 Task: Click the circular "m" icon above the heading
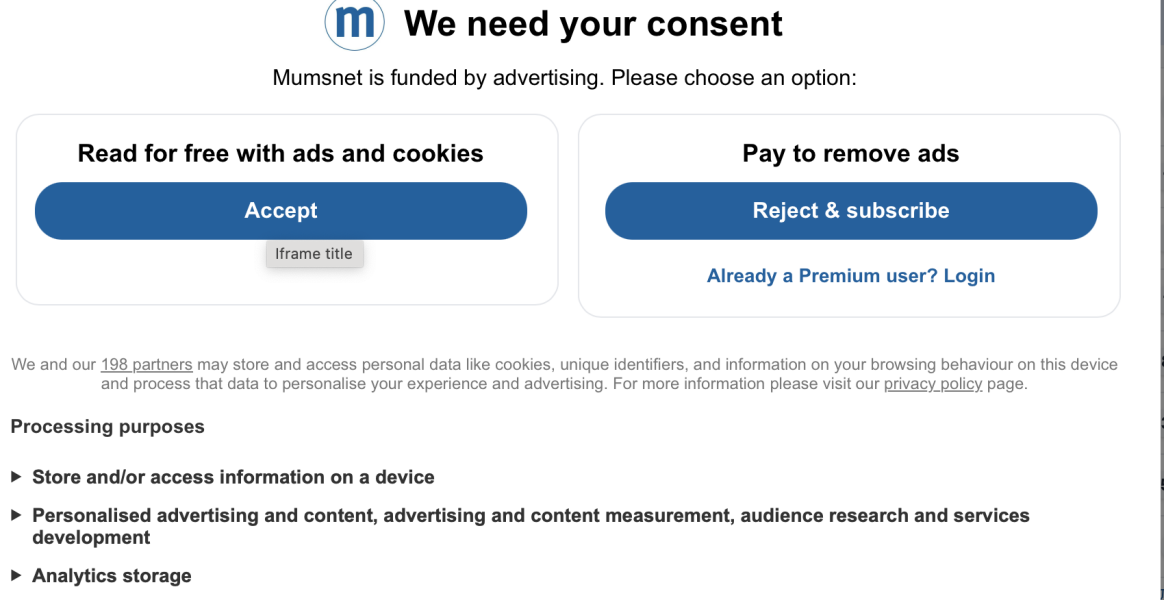355,22
